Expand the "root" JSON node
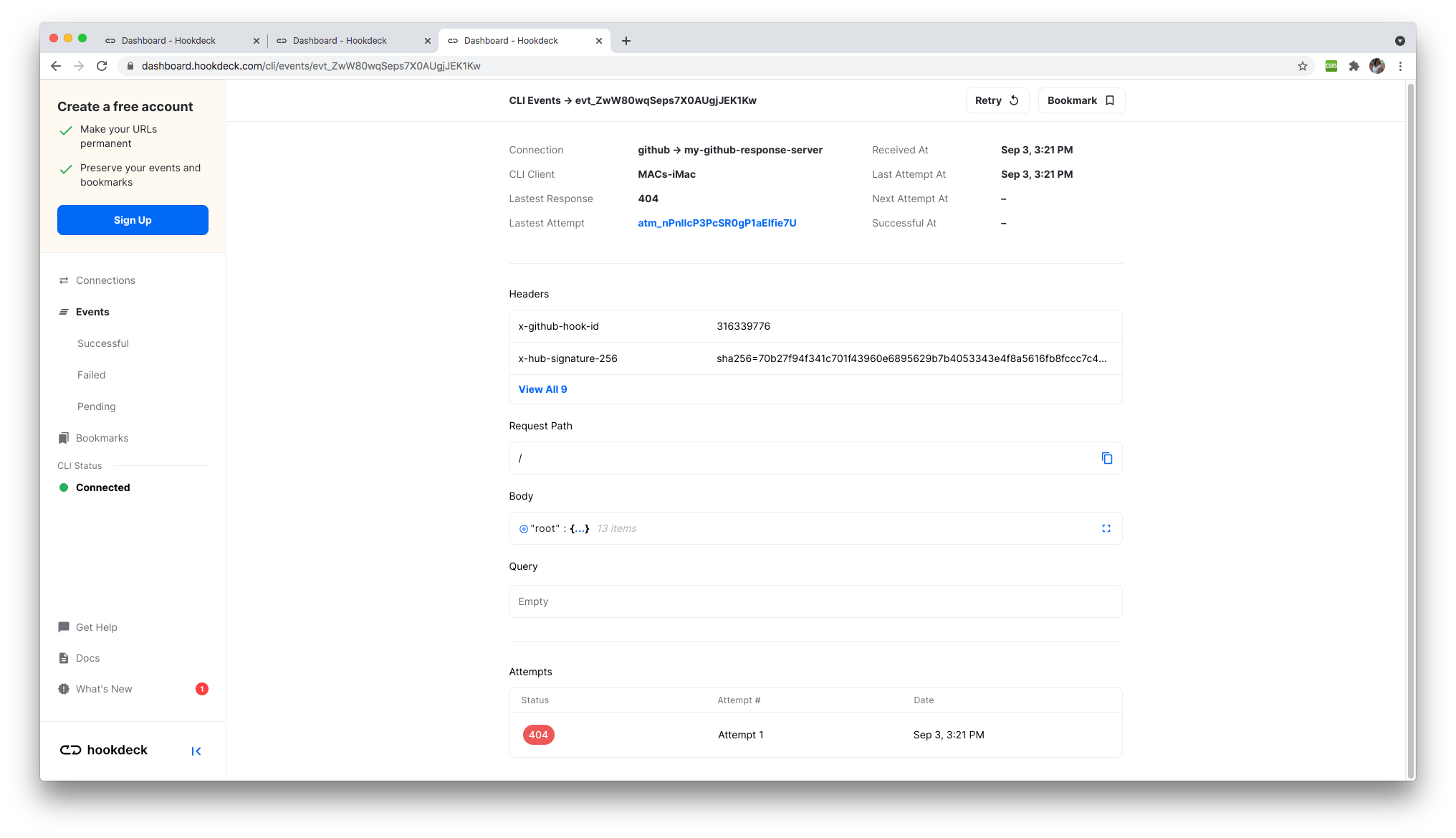 coord(523,529)
